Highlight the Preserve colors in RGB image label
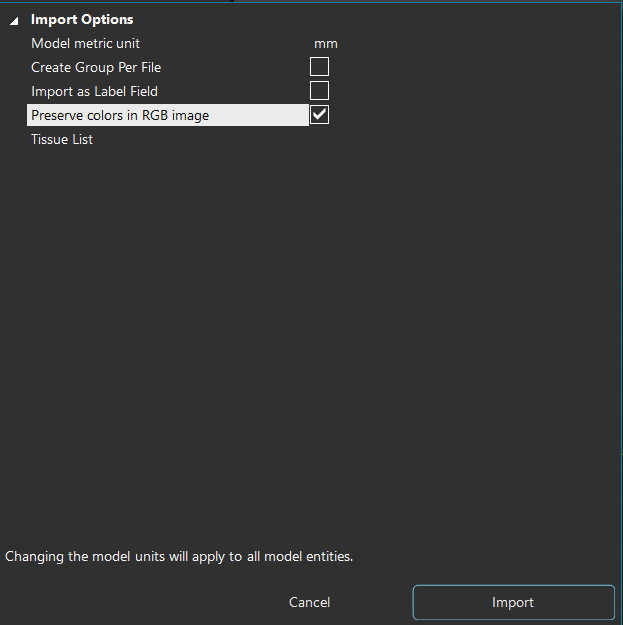 click(x=120, y=115)
